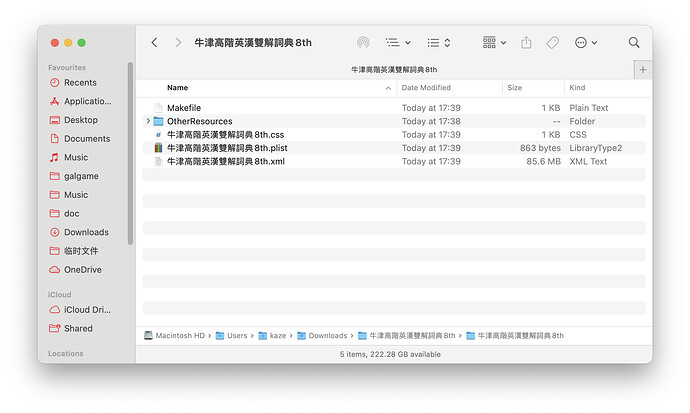Add a new tab with plus button
Image resolution: width=690 pixels, height=413 pixels.
642,70
